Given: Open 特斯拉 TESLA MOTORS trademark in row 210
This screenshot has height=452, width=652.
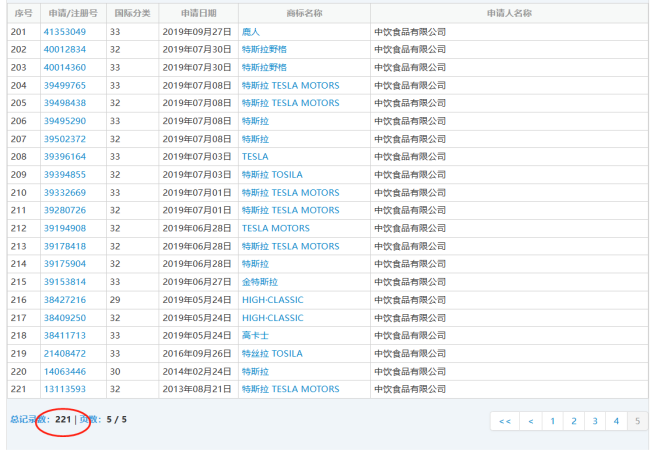Looking at the screenshot, I should 291,193.
